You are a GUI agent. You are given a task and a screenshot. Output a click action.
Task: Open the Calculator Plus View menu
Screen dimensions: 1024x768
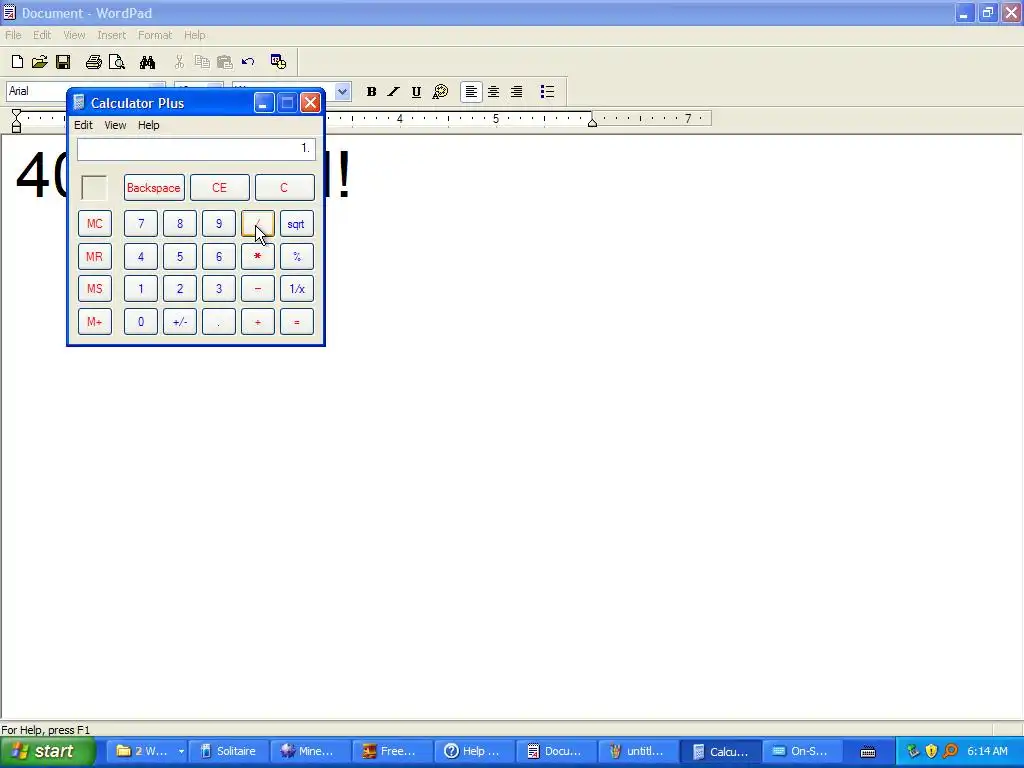tap(116, 125)
